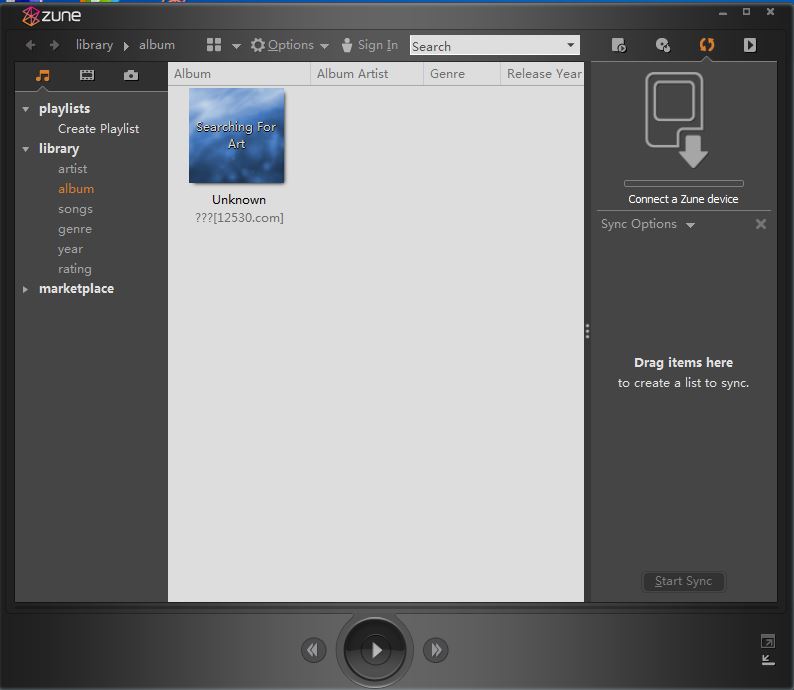Minimize the Zune window
Viewport: 794px width, 690px height.
pyautogui.click(x=723, y=13)
